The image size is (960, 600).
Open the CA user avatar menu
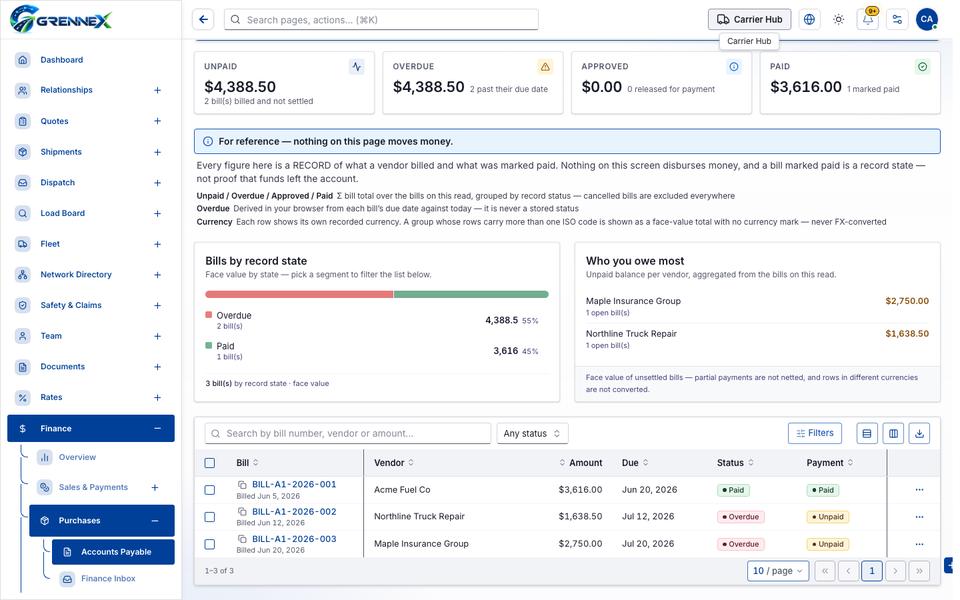point(927,20)
